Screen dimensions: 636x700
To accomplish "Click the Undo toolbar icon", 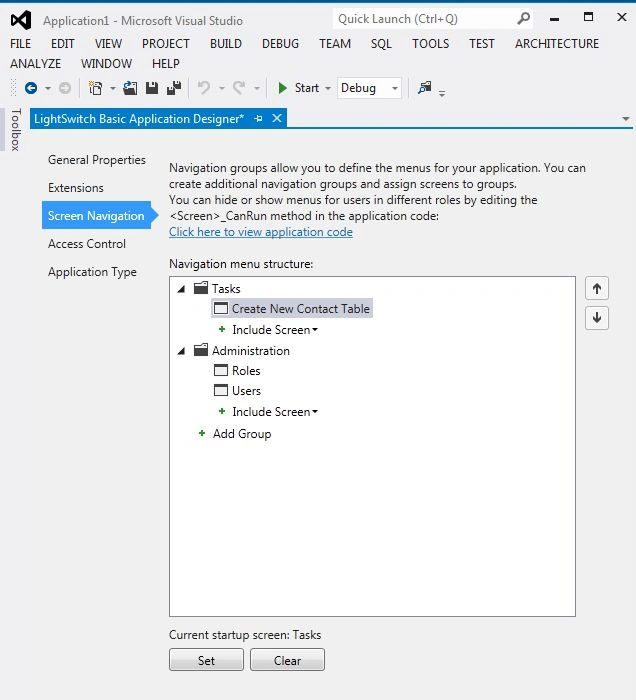I will [204, 88].
